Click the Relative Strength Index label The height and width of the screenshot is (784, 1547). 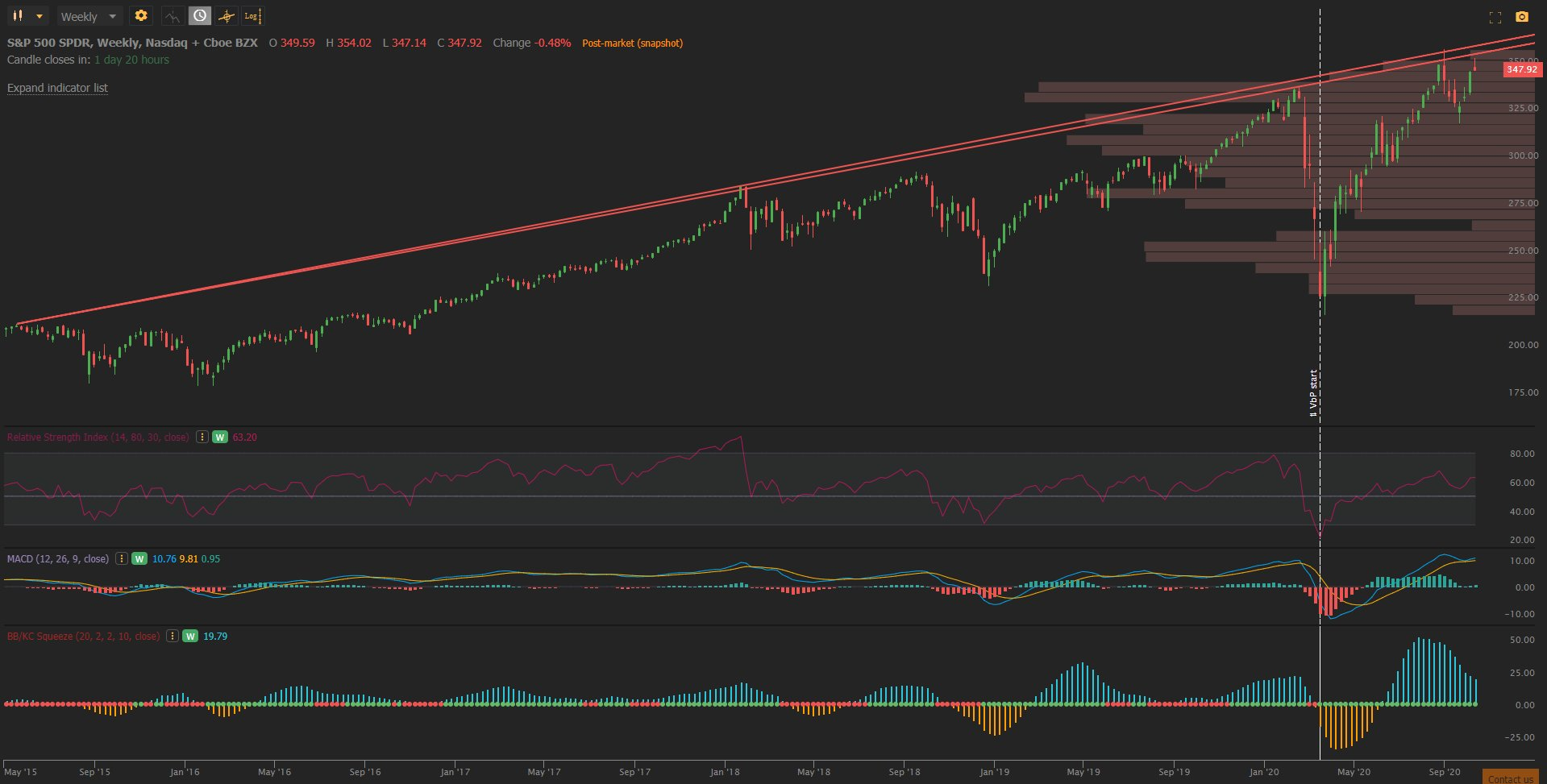98,437
